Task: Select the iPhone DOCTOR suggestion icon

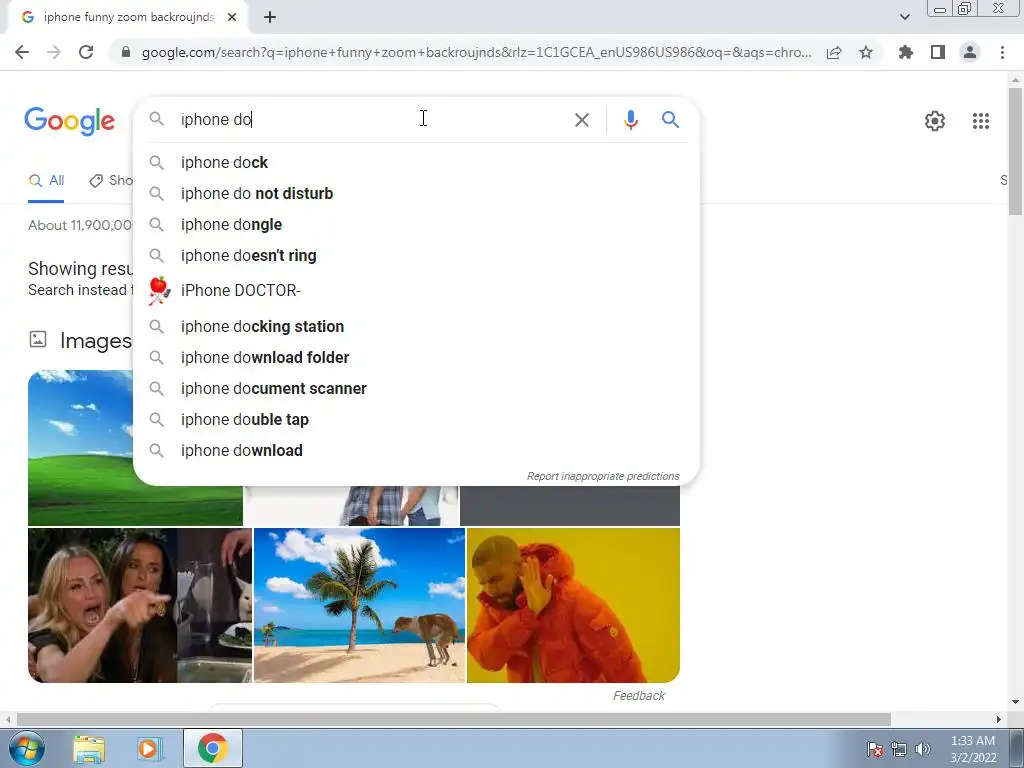Action: coord(159,291)
